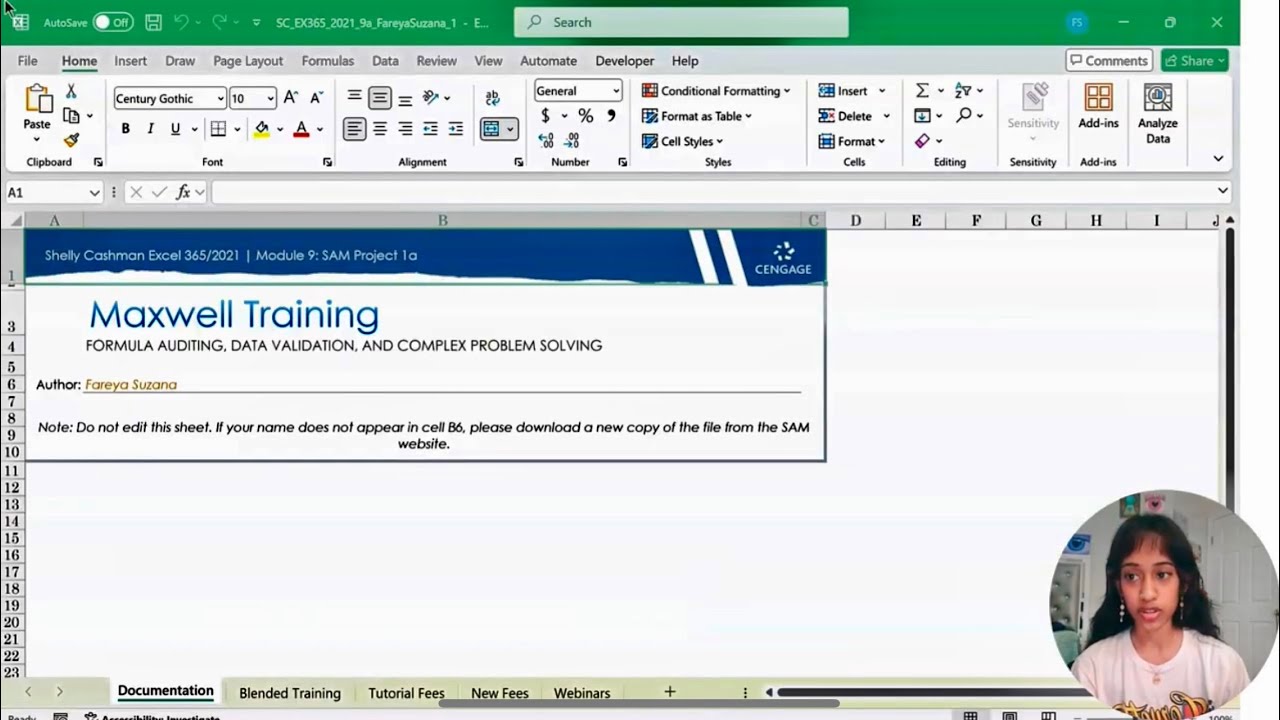Click the Insert Function fx icon
The image size is (1280, 720).
[183, 192]
